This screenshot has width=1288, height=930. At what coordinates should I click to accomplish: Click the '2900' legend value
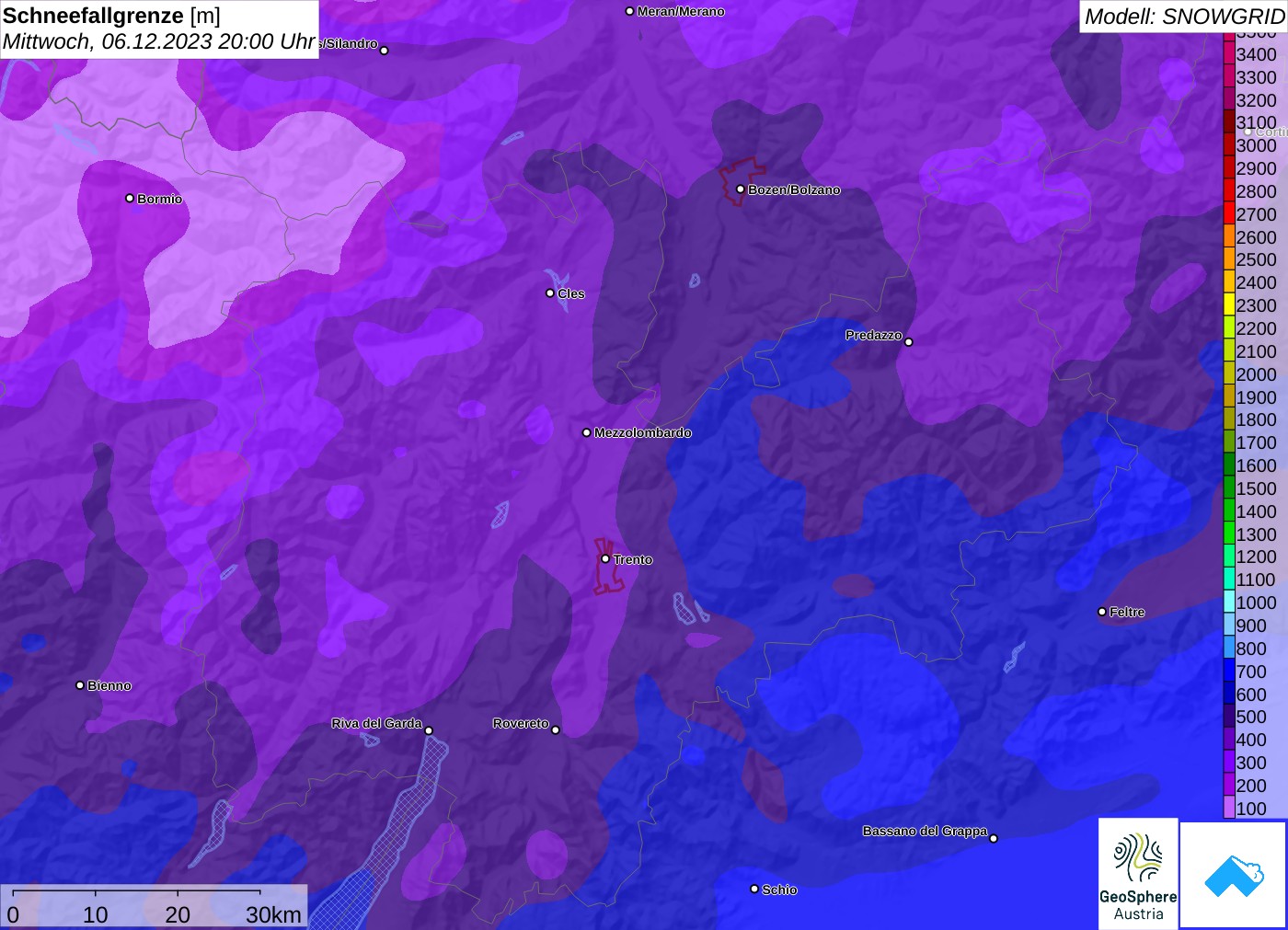click(x=1256, y=168)
